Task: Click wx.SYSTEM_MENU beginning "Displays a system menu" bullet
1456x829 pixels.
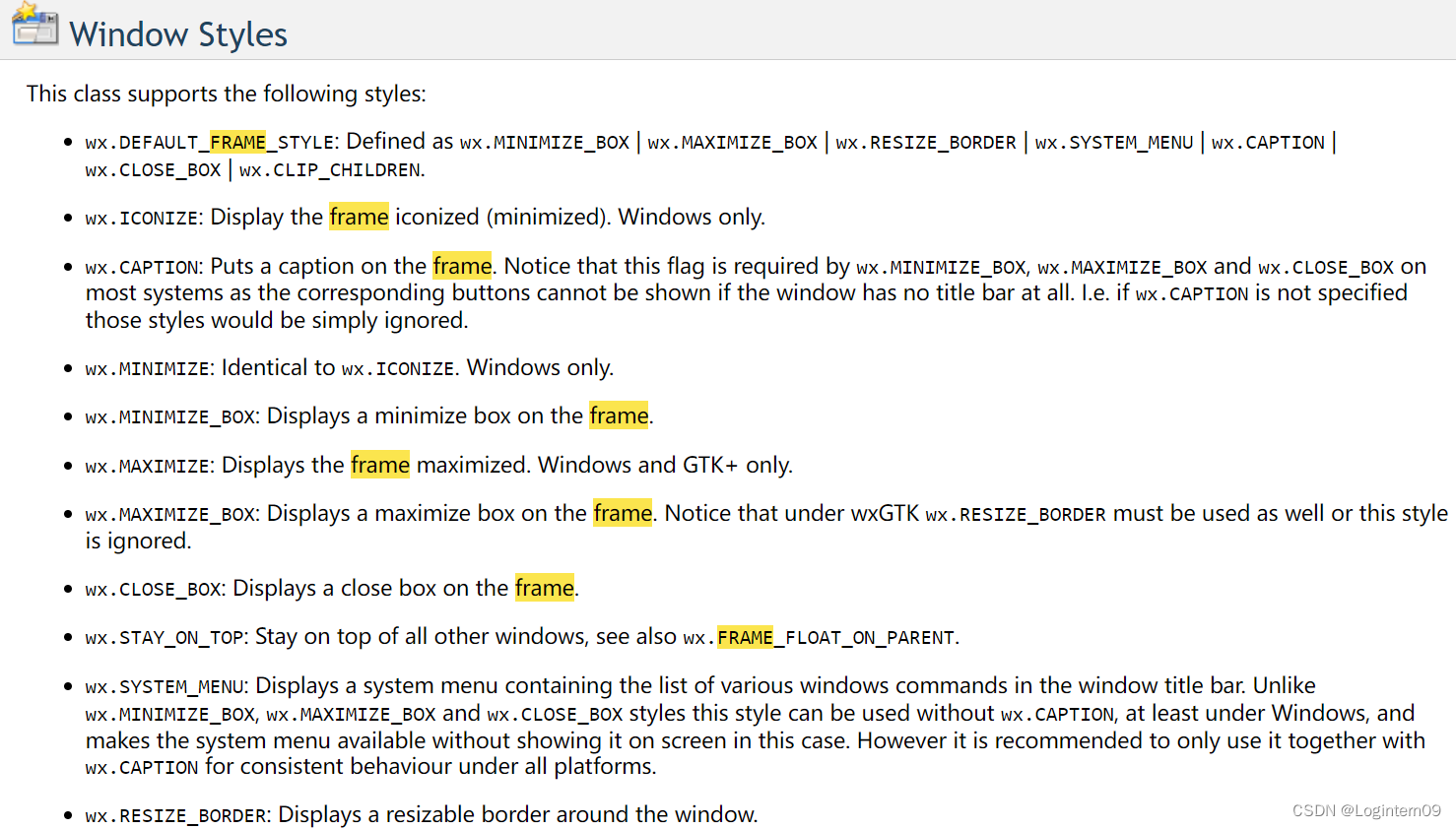Action: pos(165,687)
